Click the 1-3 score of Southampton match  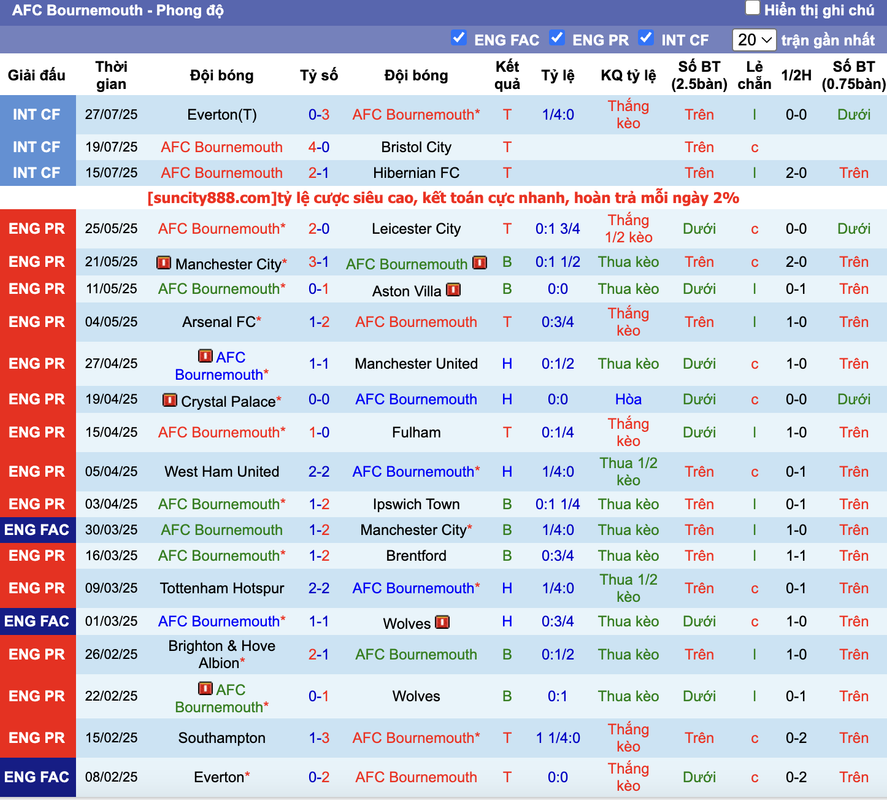(319, 738)
